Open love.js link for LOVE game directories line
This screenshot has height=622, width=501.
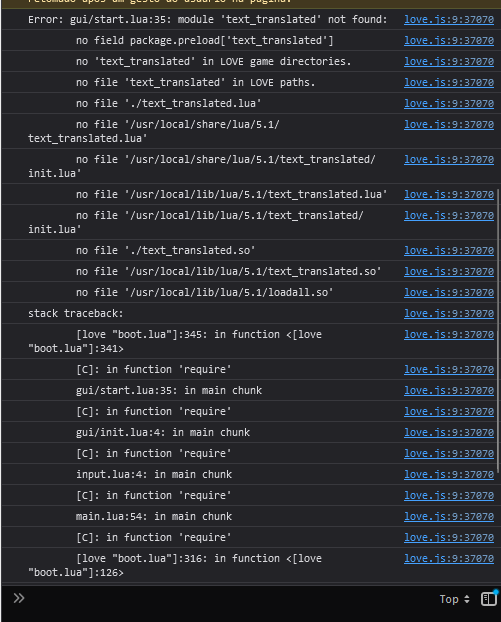pos(449,61)
